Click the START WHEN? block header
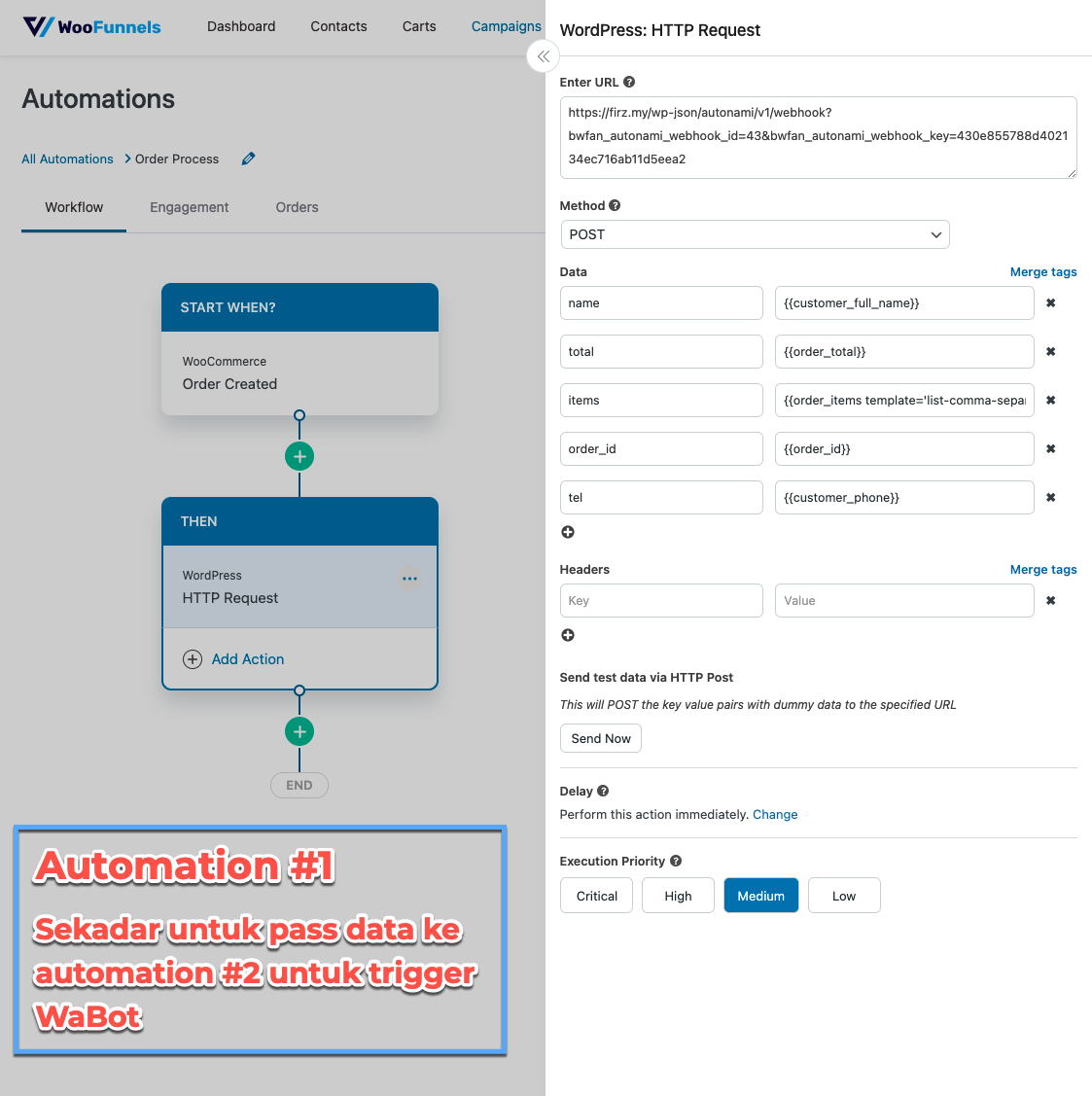The image size is (1092, 1096). (x=299, y=307)
